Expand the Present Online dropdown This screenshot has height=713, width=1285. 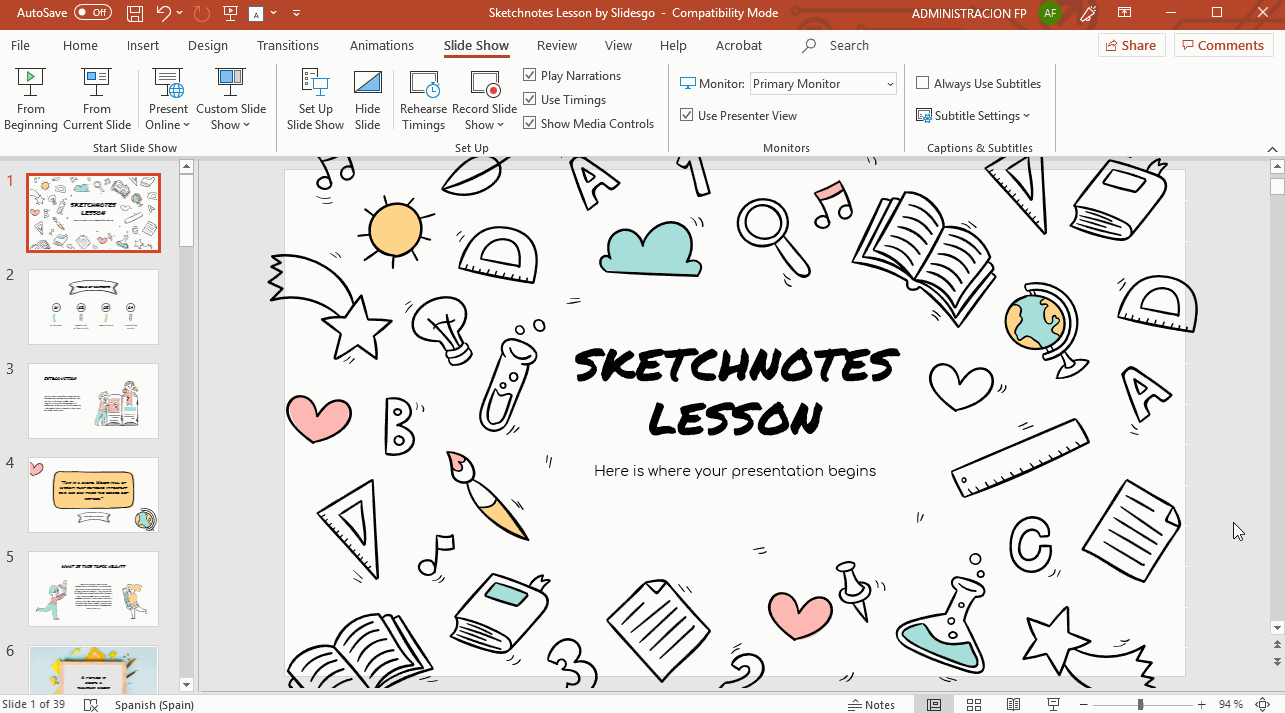[x=168, y=125]
